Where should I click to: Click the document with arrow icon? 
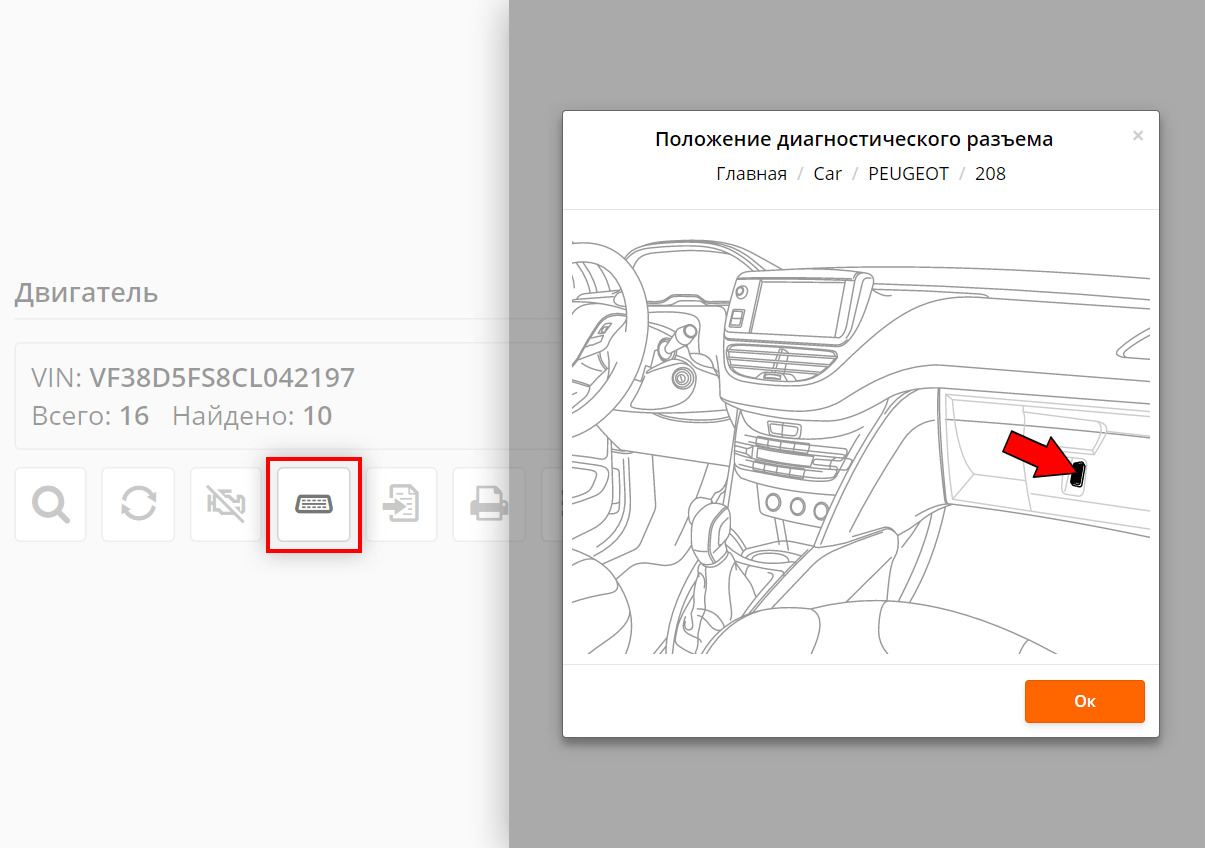point(401,505)
